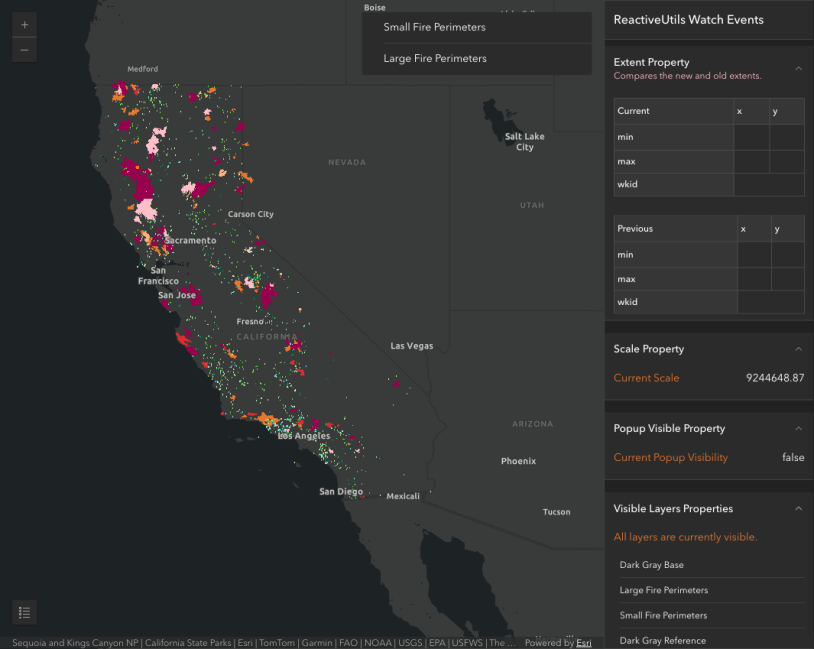Collapse the Visible Layers Properties section
Image resolution: width=814 pixels, height=649 pixels.
(x=798, y=508)
